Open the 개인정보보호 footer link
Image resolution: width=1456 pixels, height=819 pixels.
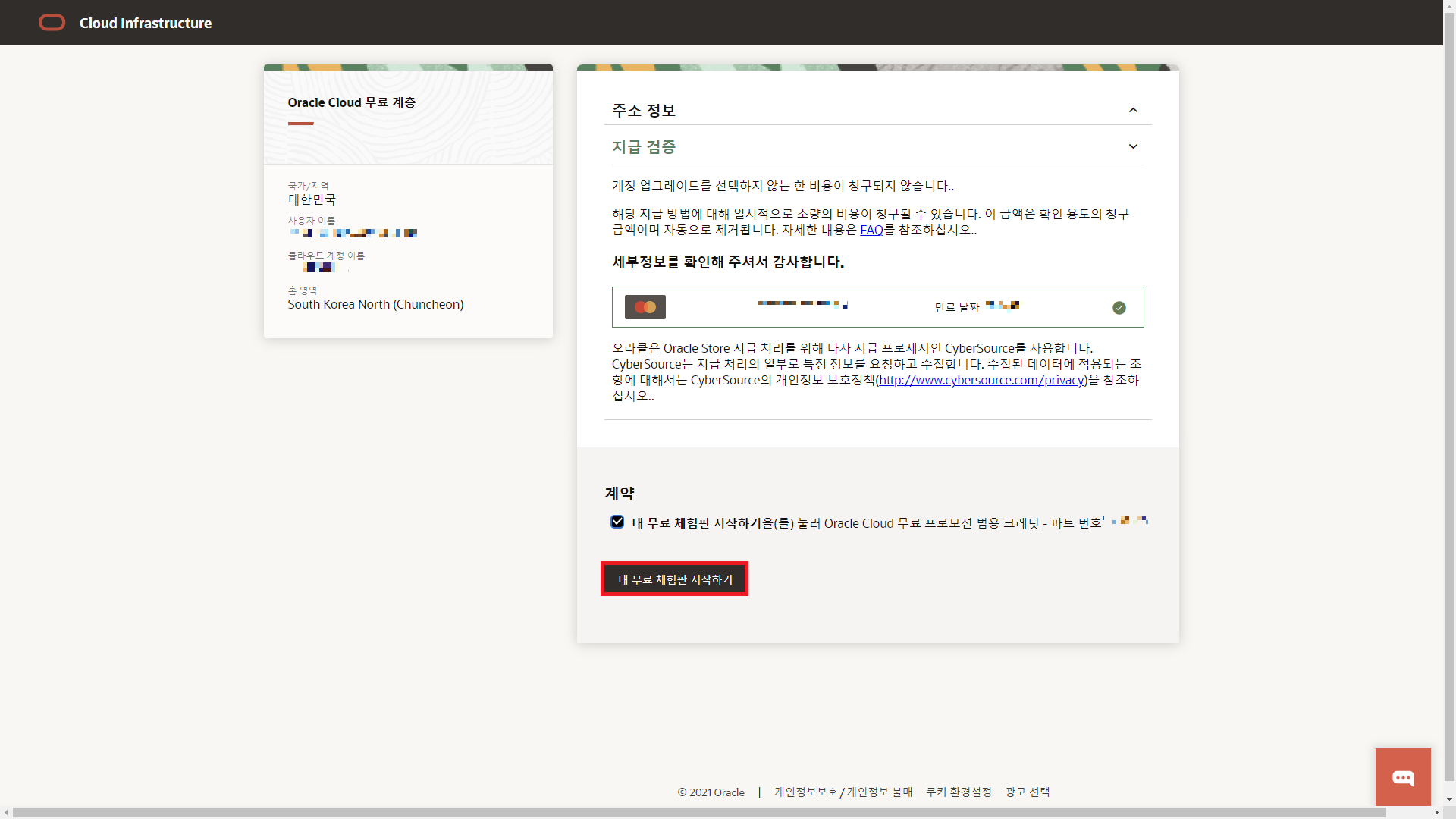tap(805, 792)
